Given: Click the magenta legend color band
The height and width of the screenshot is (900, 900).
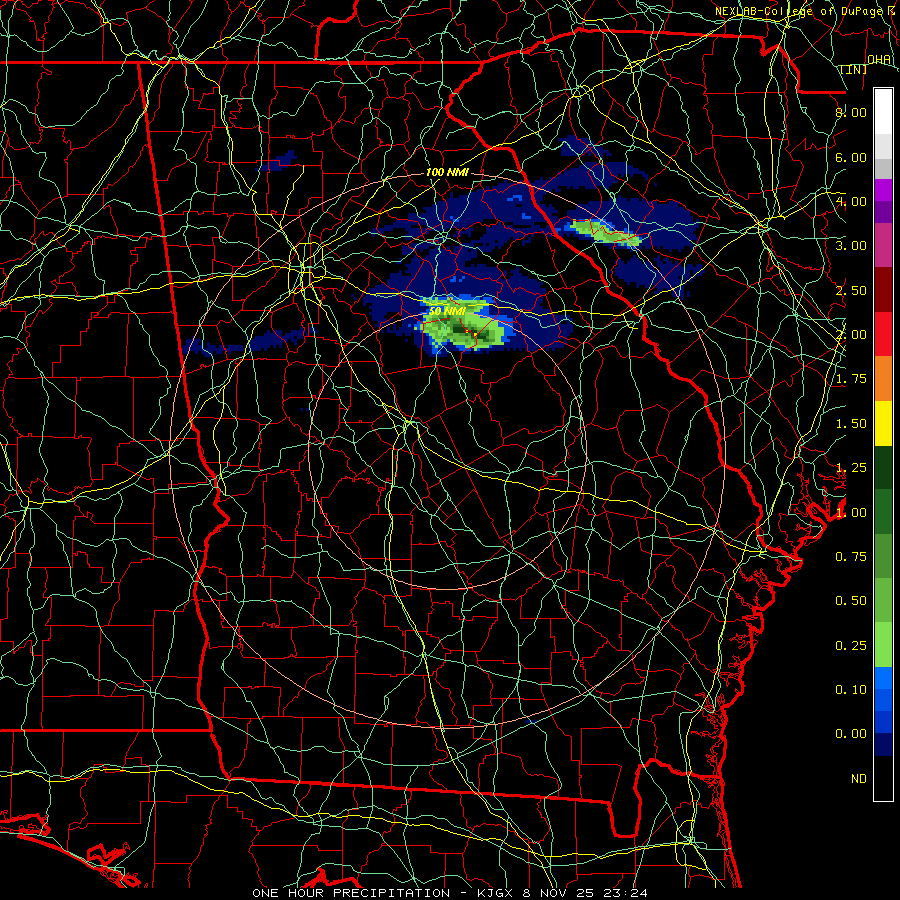Looking at the screenshot, I should click(x=883, y=190).
